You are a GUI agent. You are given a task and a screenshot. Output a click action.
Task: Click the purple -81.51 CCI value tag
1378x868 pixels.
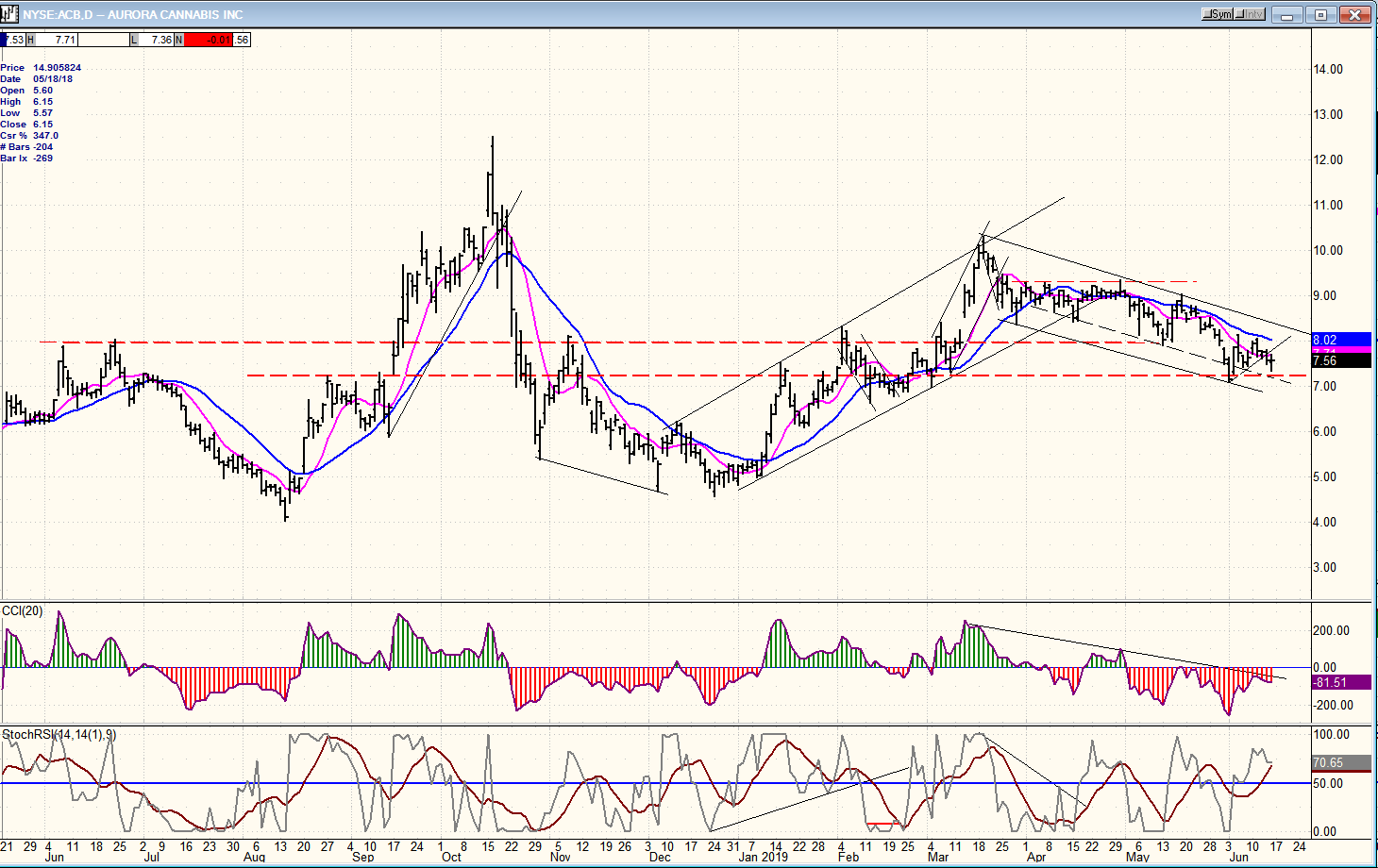coord(1341,682)
